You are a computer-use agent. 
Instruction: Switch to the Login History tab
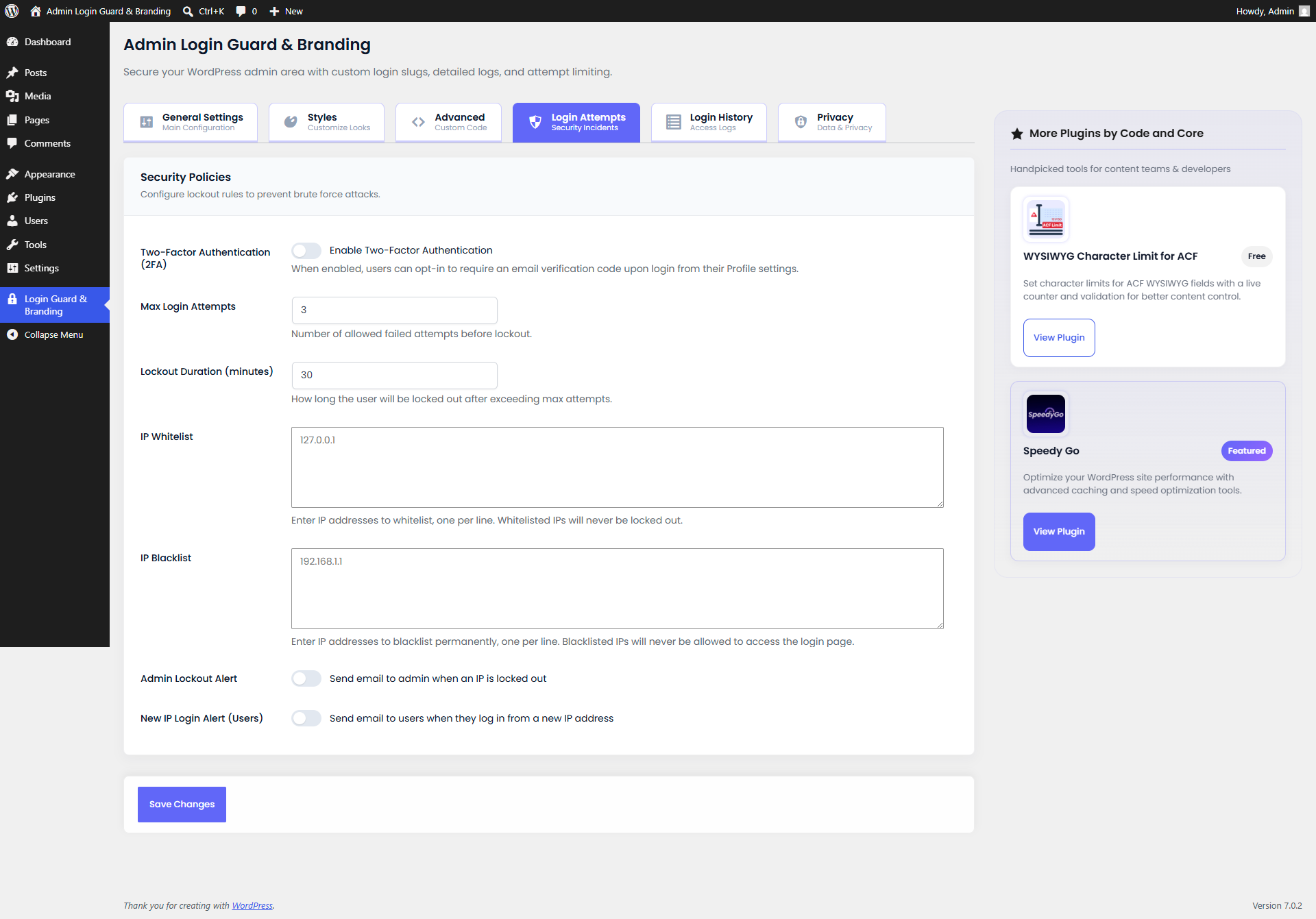tap(709, 122)
